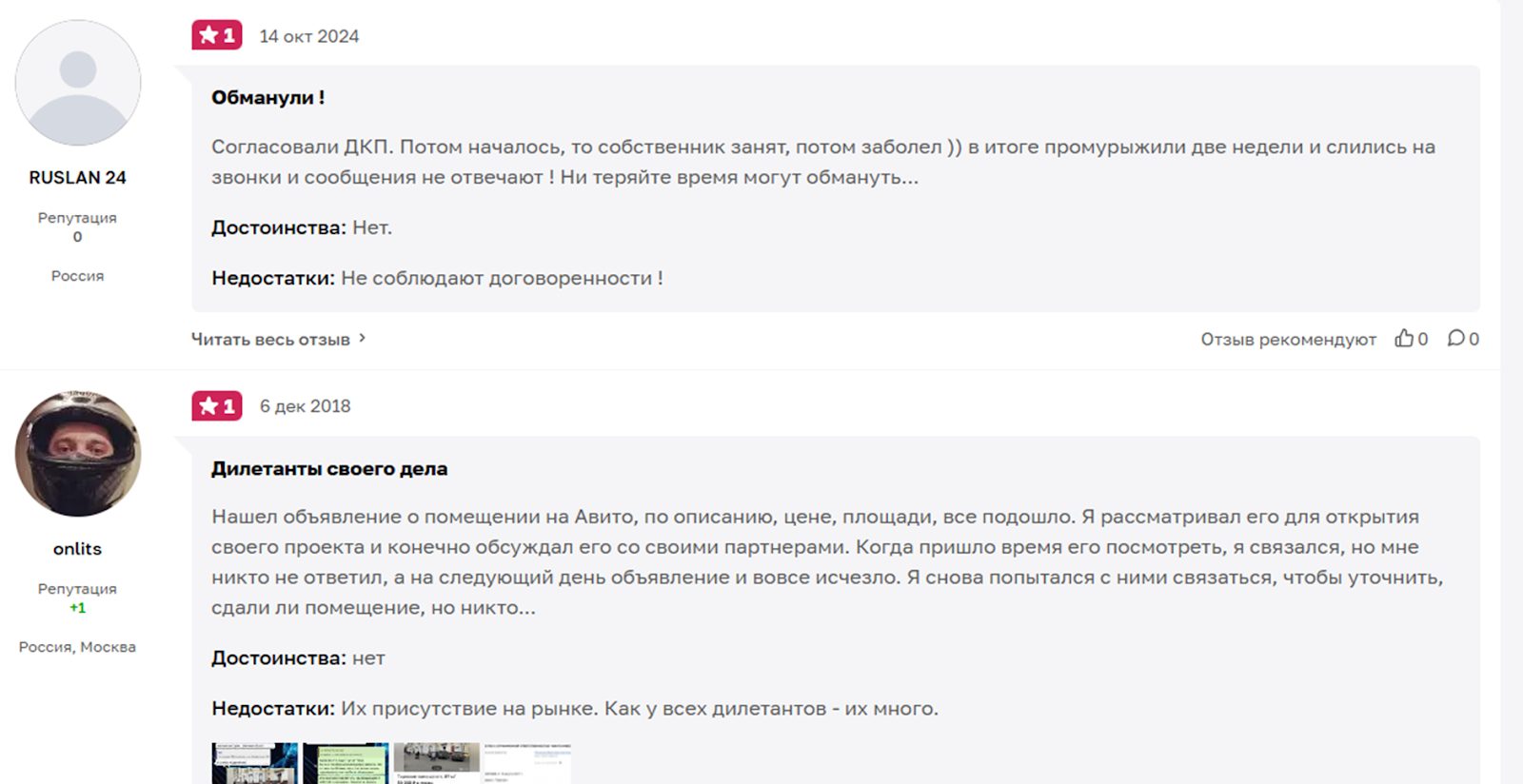
Task: Click the review text starting "Согласовали ДКП"
Action: coord(823,162)
